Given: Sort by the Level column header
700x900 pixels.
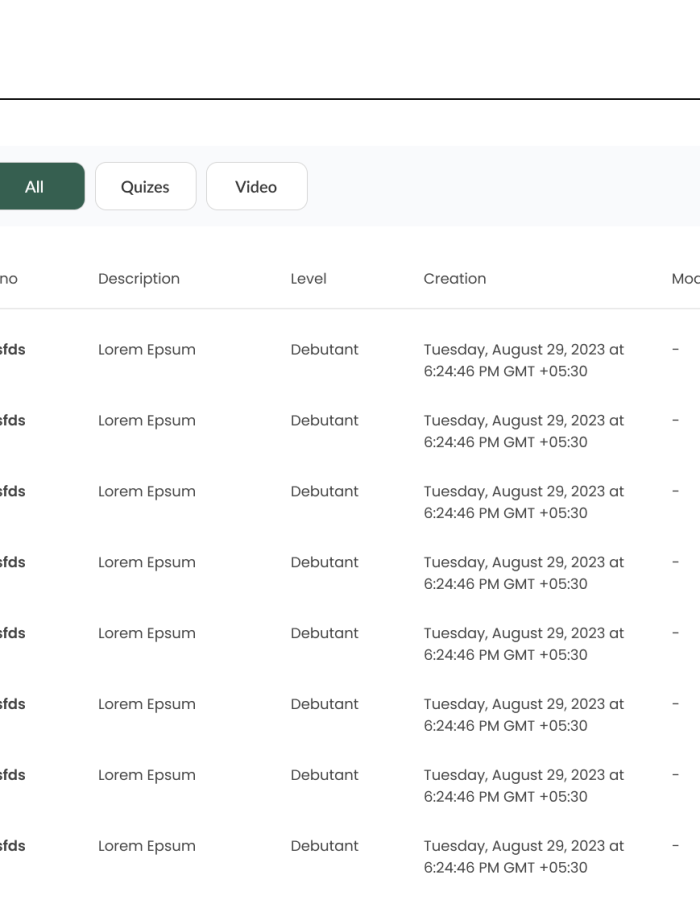Looking at the screenshot, I should 308,279.
